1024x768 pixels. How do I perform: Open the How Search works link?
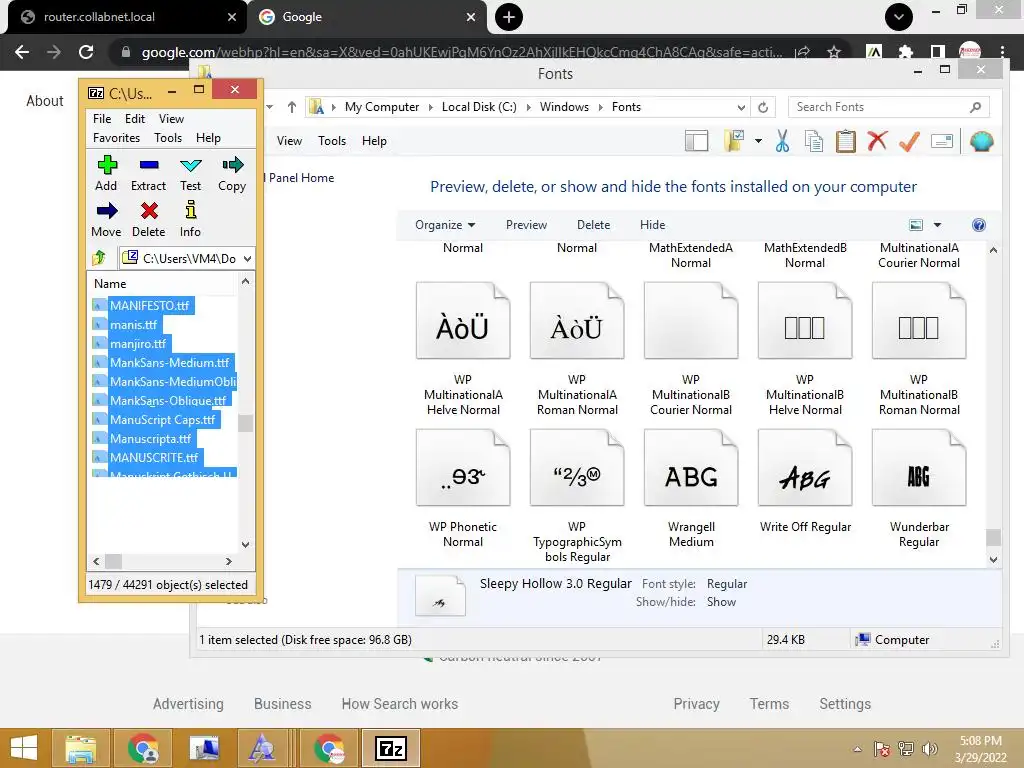click(400, 704)
